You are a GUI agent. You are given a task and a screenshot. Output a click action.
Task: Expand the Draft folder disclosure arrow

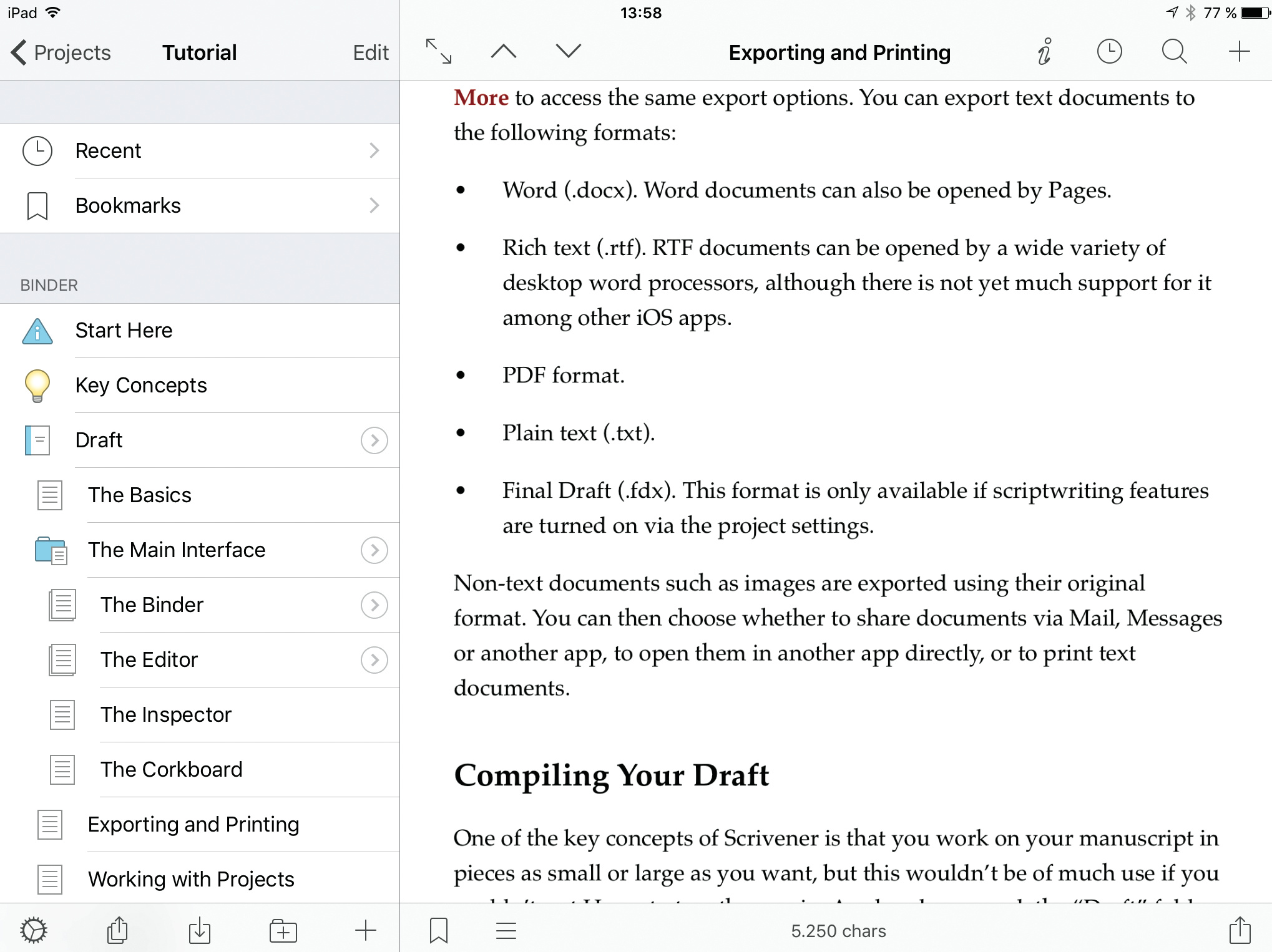[x=374, y=440]
